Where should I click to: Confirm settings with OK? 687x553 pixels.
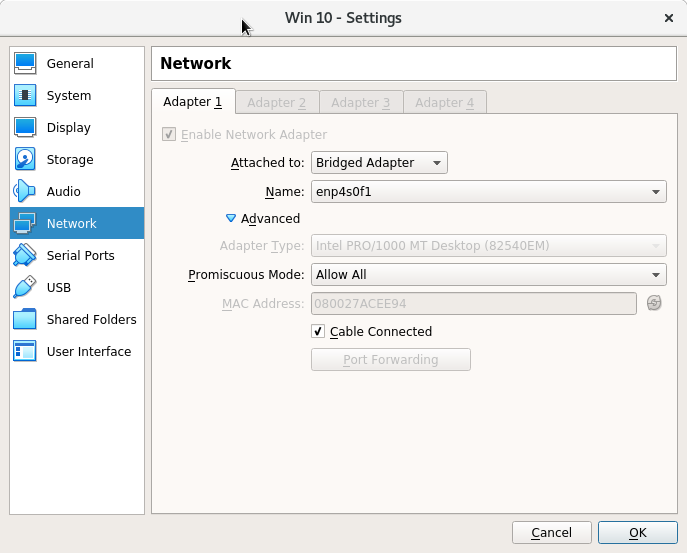(637, 532)
